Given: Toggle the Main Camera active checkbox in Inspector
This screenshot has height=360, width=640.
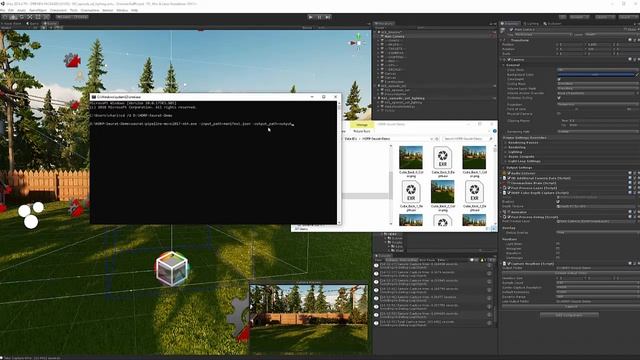Looking at the screenshot, I should [511, 29].
